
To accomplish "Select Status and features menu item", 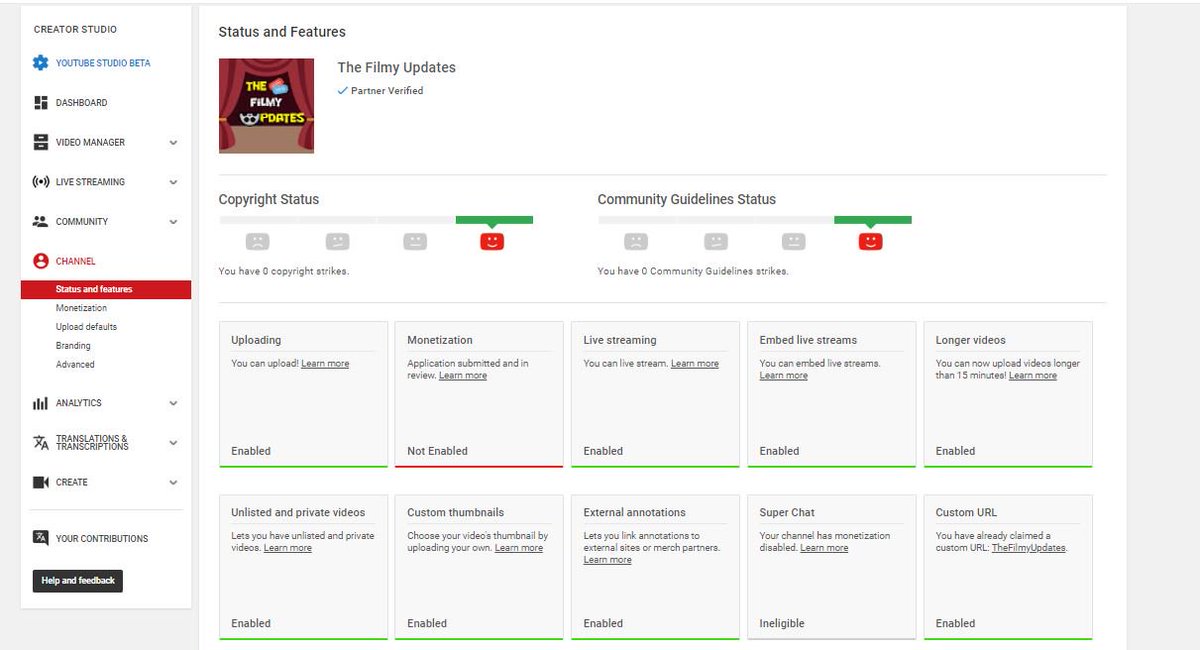I will [x=106, y=289].
